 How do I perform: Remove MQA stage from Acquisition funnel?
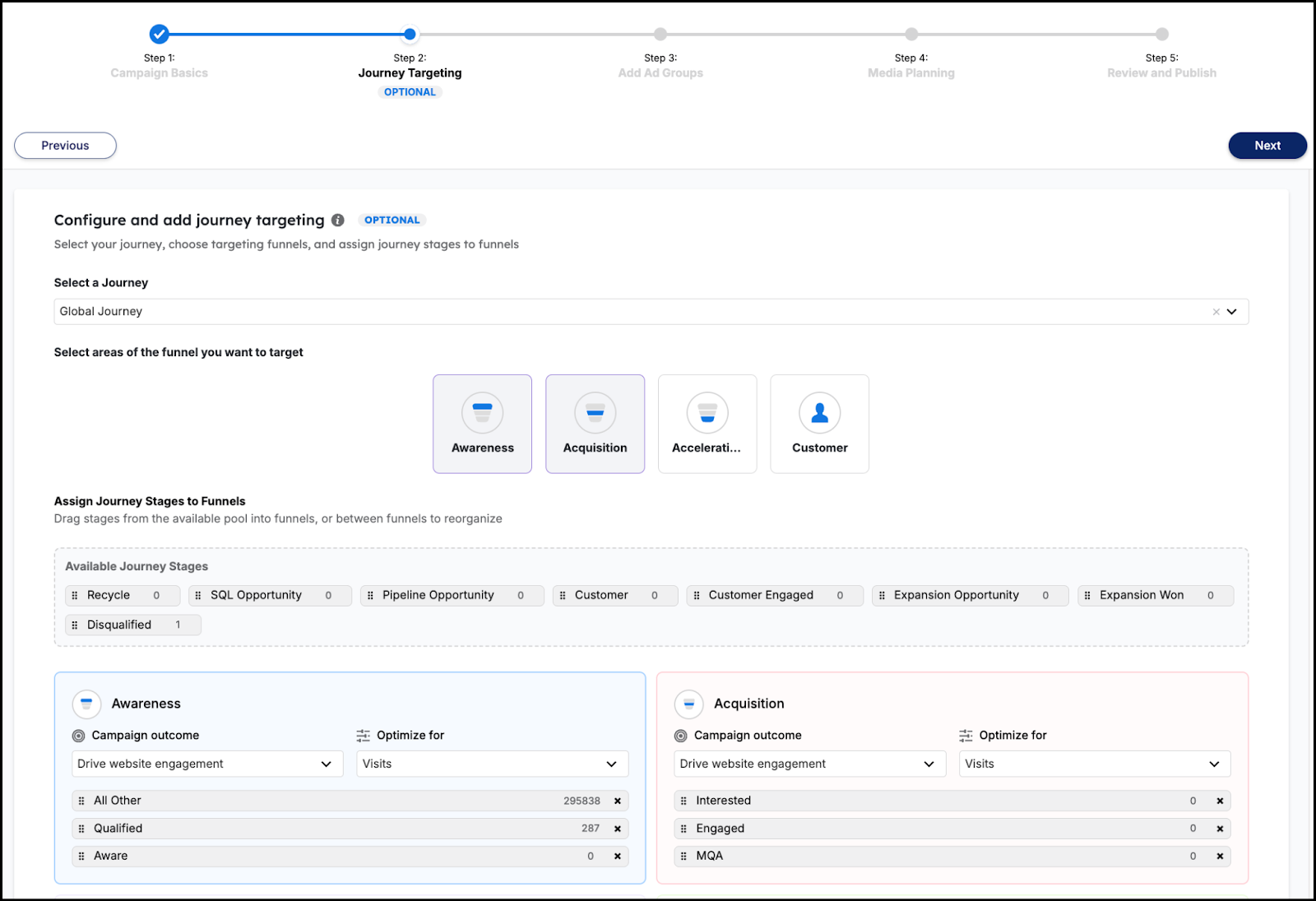click(1220, 857)
